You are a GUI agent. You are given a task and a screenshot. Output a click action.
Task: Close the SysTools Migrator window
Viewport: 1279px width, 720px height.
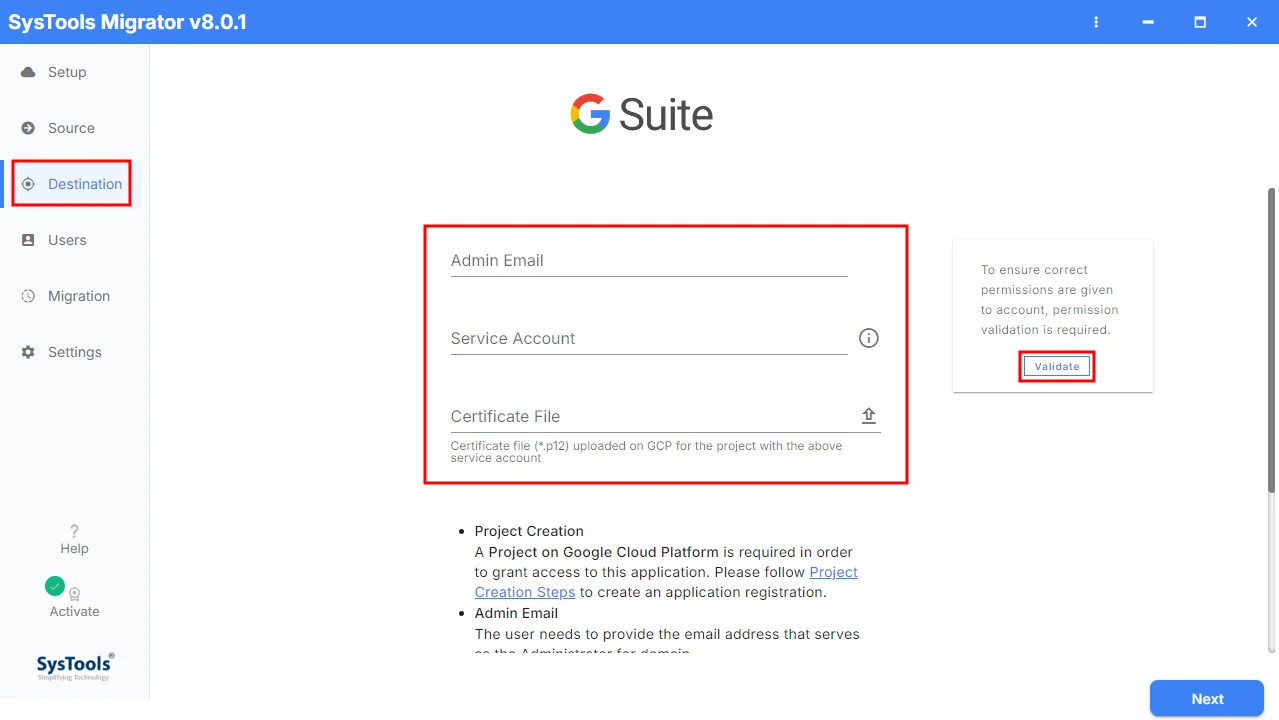pyautogui.click(x=1252, y=22)
